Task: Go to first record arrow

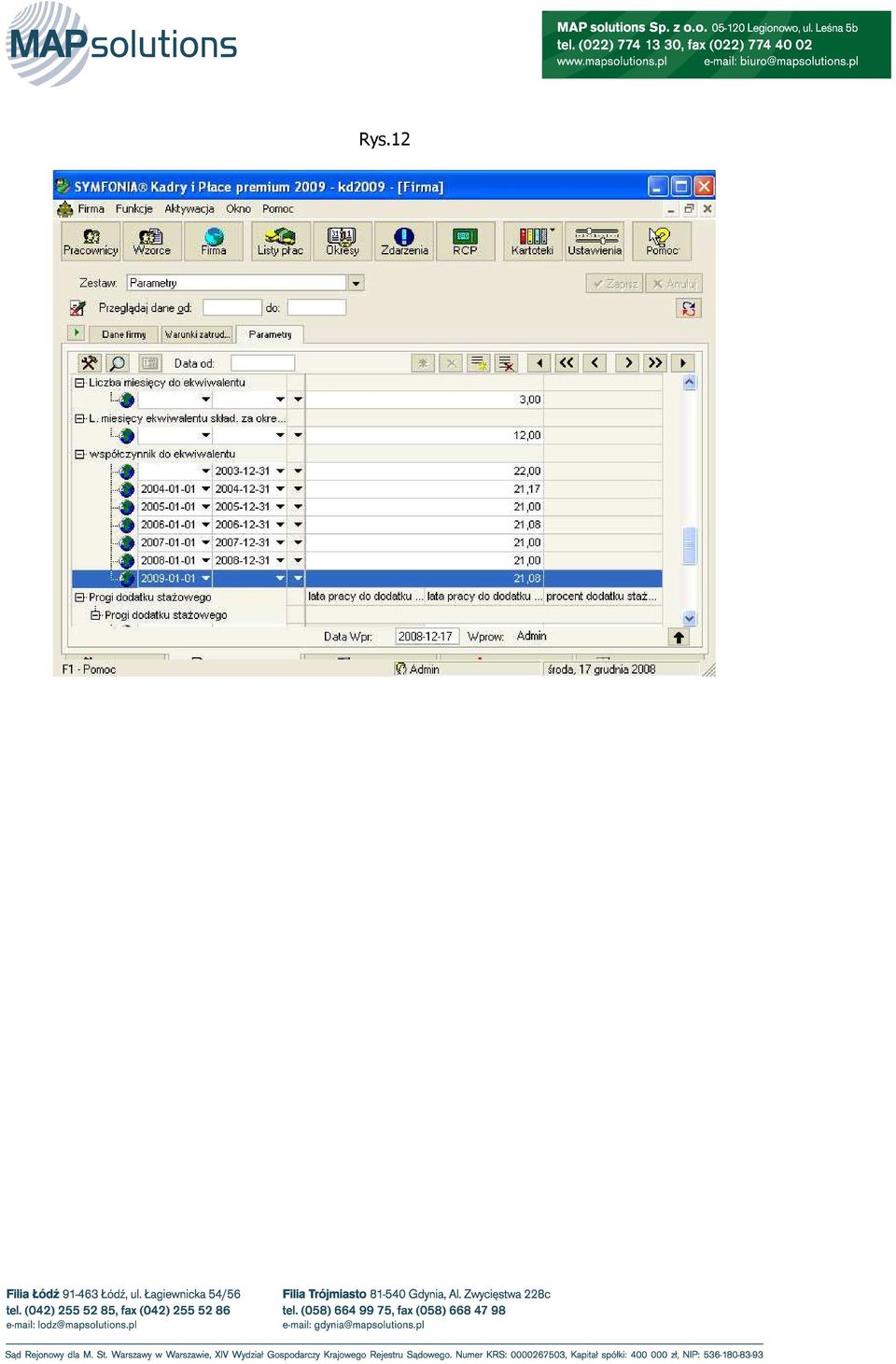Action: (539, 362)
